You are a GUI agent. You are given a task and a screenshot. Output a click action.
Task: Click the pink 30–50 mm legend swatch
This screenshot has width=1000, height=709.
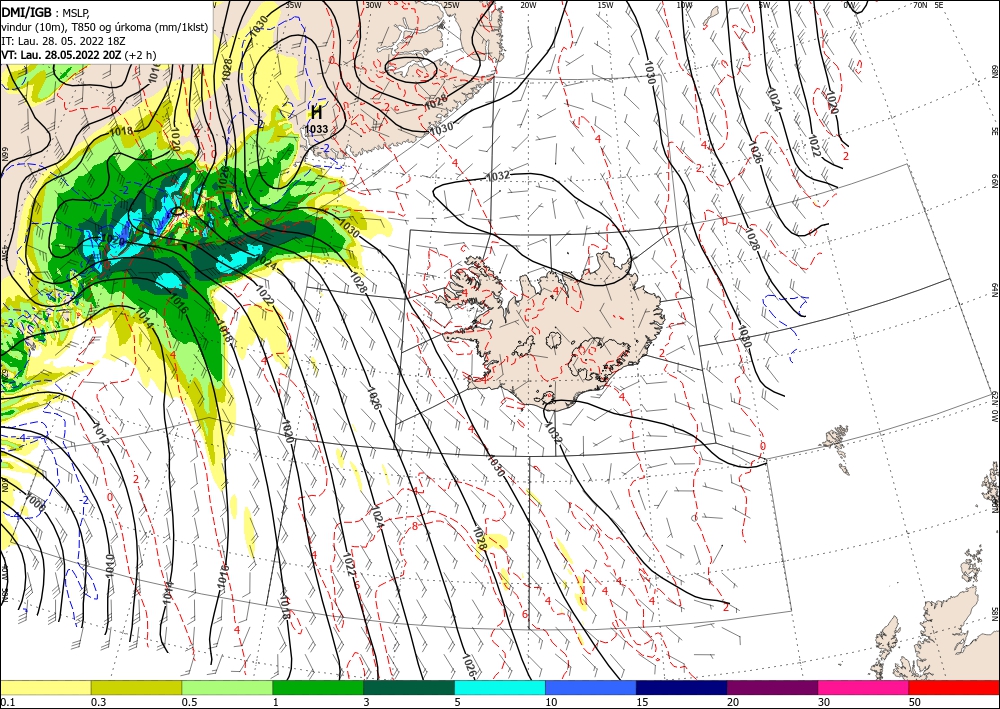tap(864, 687)
